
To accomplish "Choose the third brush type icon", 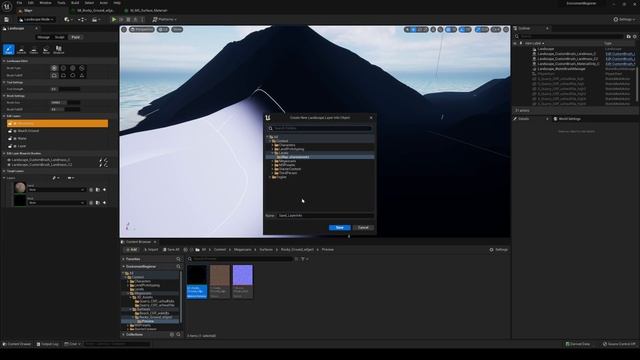I will (x=73, y=68).
